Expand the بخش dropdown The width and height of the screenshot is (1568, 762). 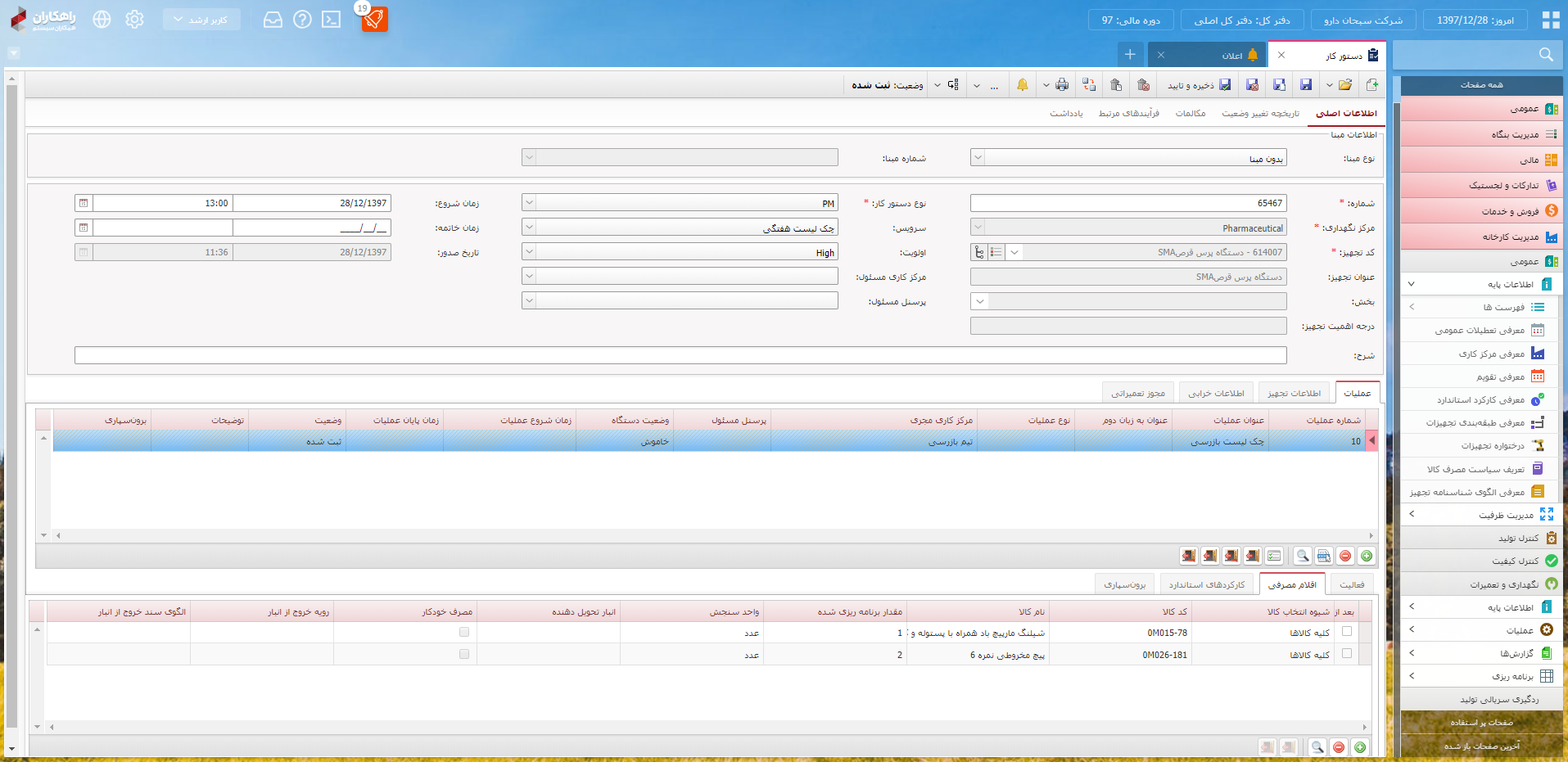tap(980, 301)
